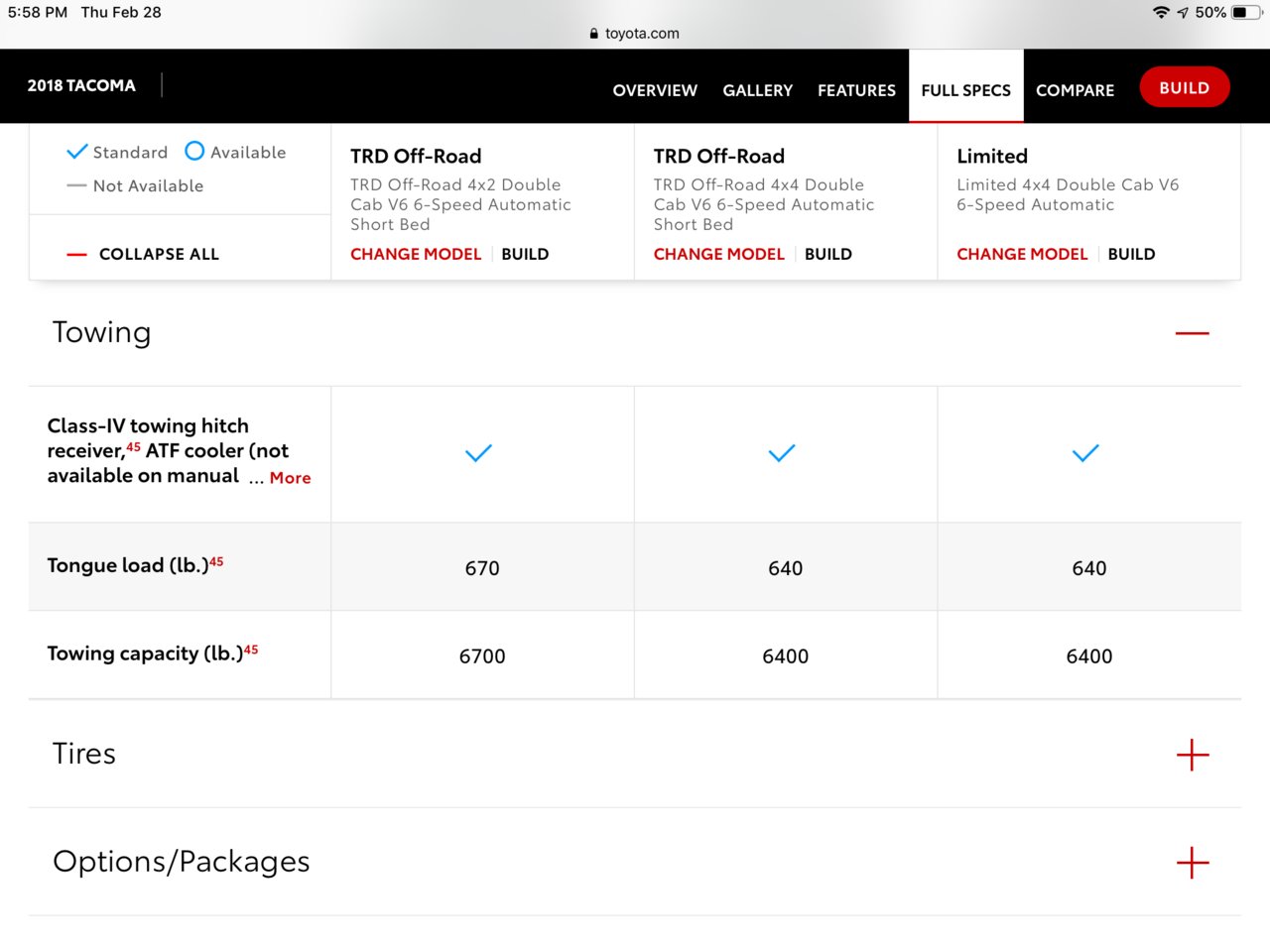
Task: Click Limited tongue load value 640
Action: (x=1089, y=568)
